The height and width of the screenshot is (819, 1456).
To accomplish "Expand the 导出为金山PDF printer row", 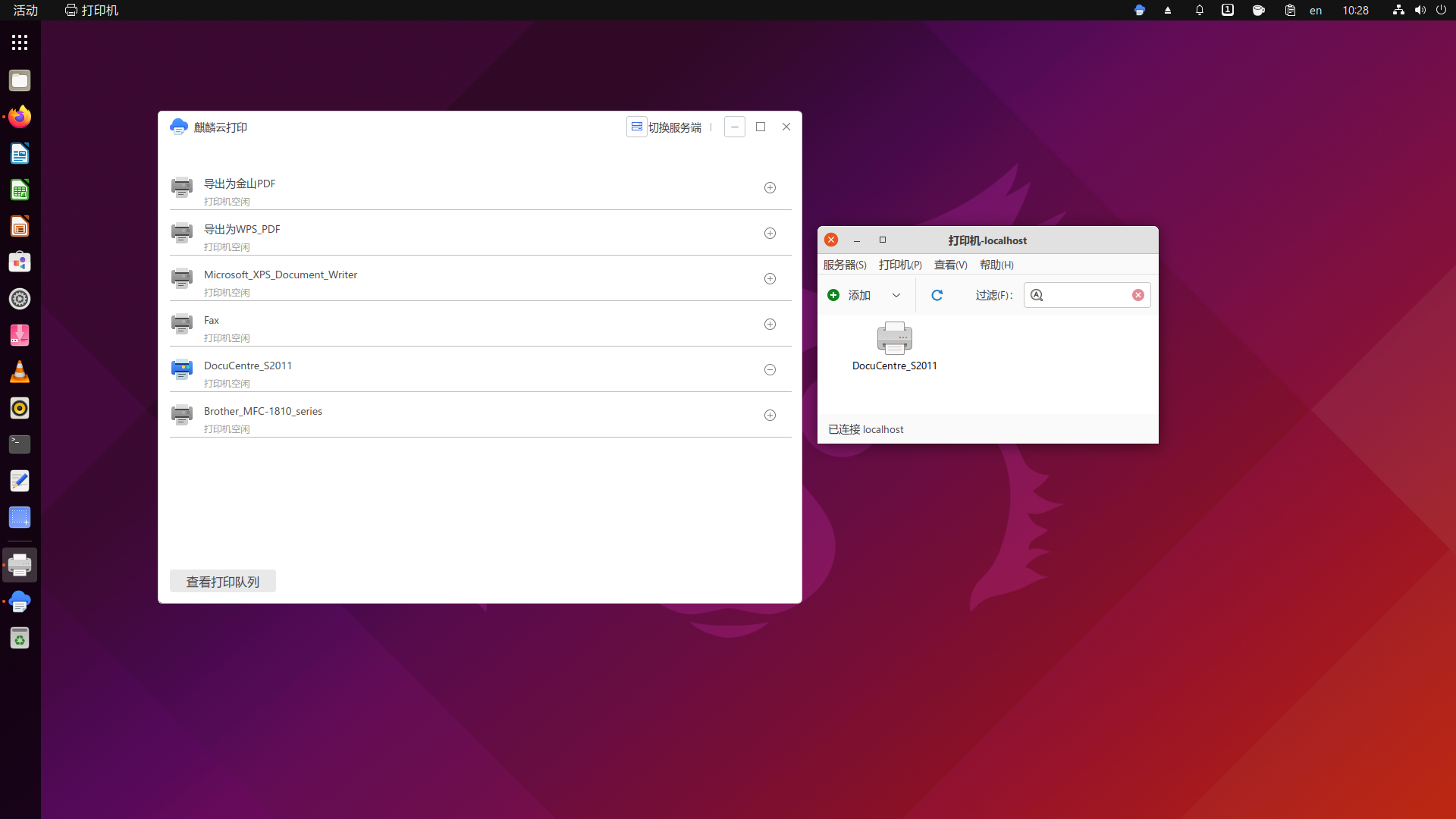I will (x=770, y=187).
